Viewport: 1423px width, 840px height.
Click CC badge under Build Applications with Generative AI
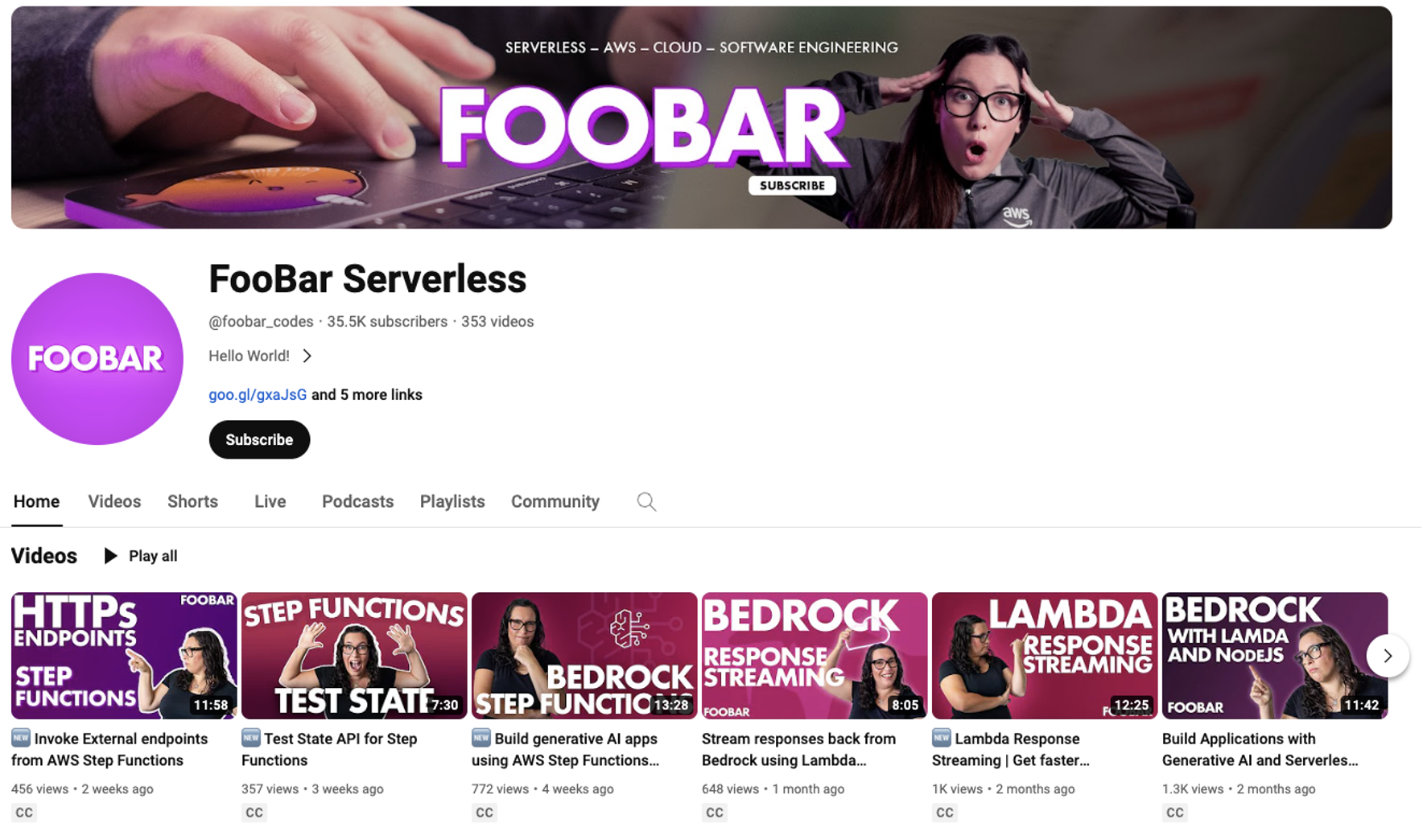pos(1175,813)
